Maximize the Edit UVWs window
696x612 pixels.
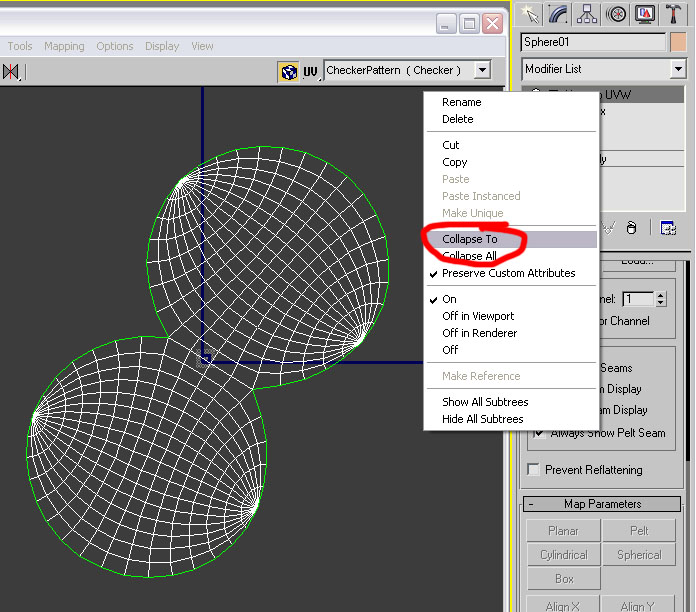coord(469,23)
